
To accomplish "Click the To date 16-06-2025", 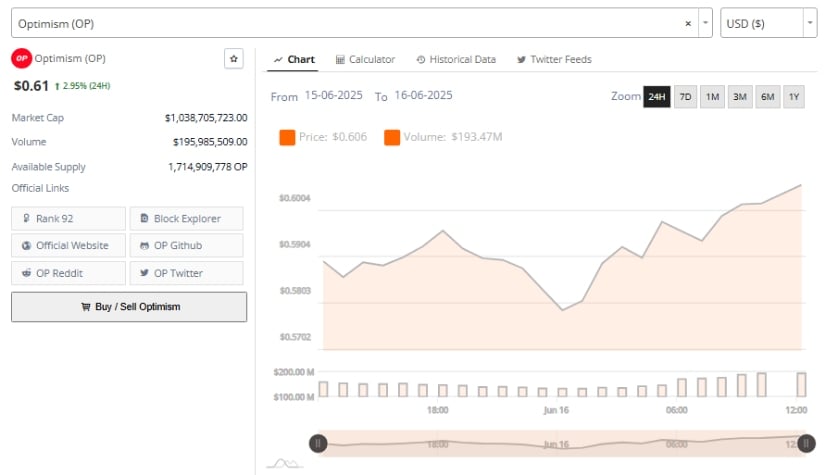I will coord(424,95).
